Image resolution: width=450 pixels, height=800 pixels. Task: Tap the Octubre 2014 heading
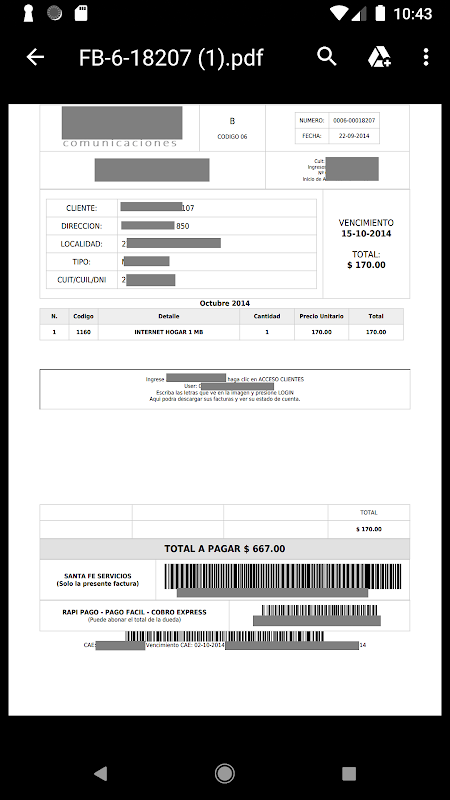click(224, 303)
